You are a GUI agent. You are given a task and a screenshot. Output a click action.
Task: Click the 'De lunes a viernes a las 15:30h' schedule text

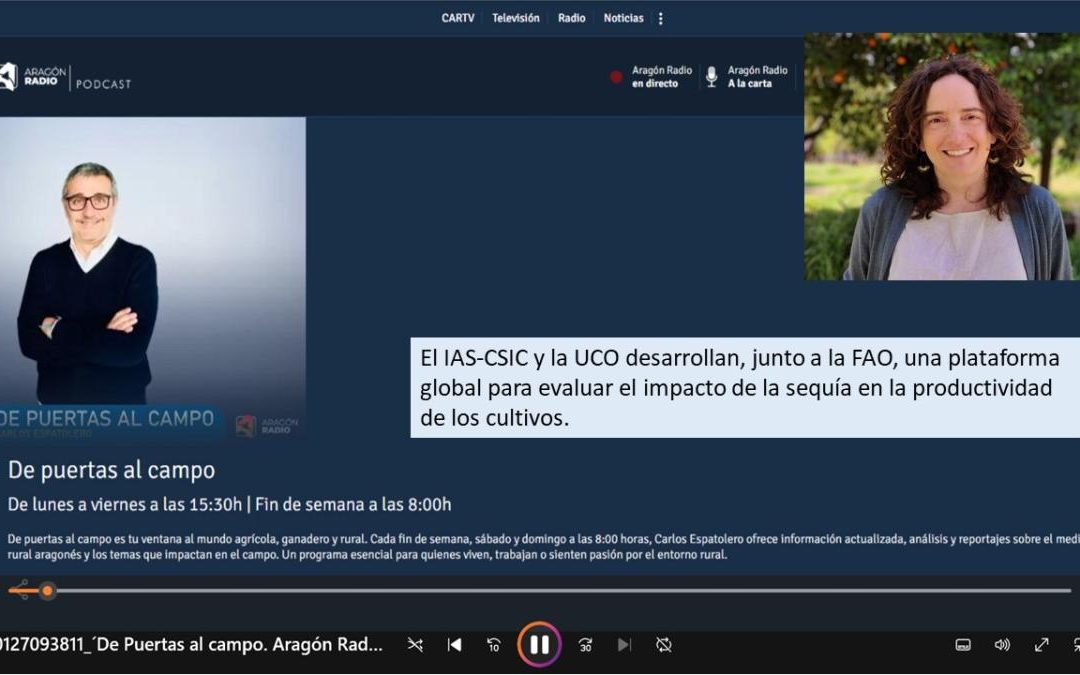[x=125, y=505]
